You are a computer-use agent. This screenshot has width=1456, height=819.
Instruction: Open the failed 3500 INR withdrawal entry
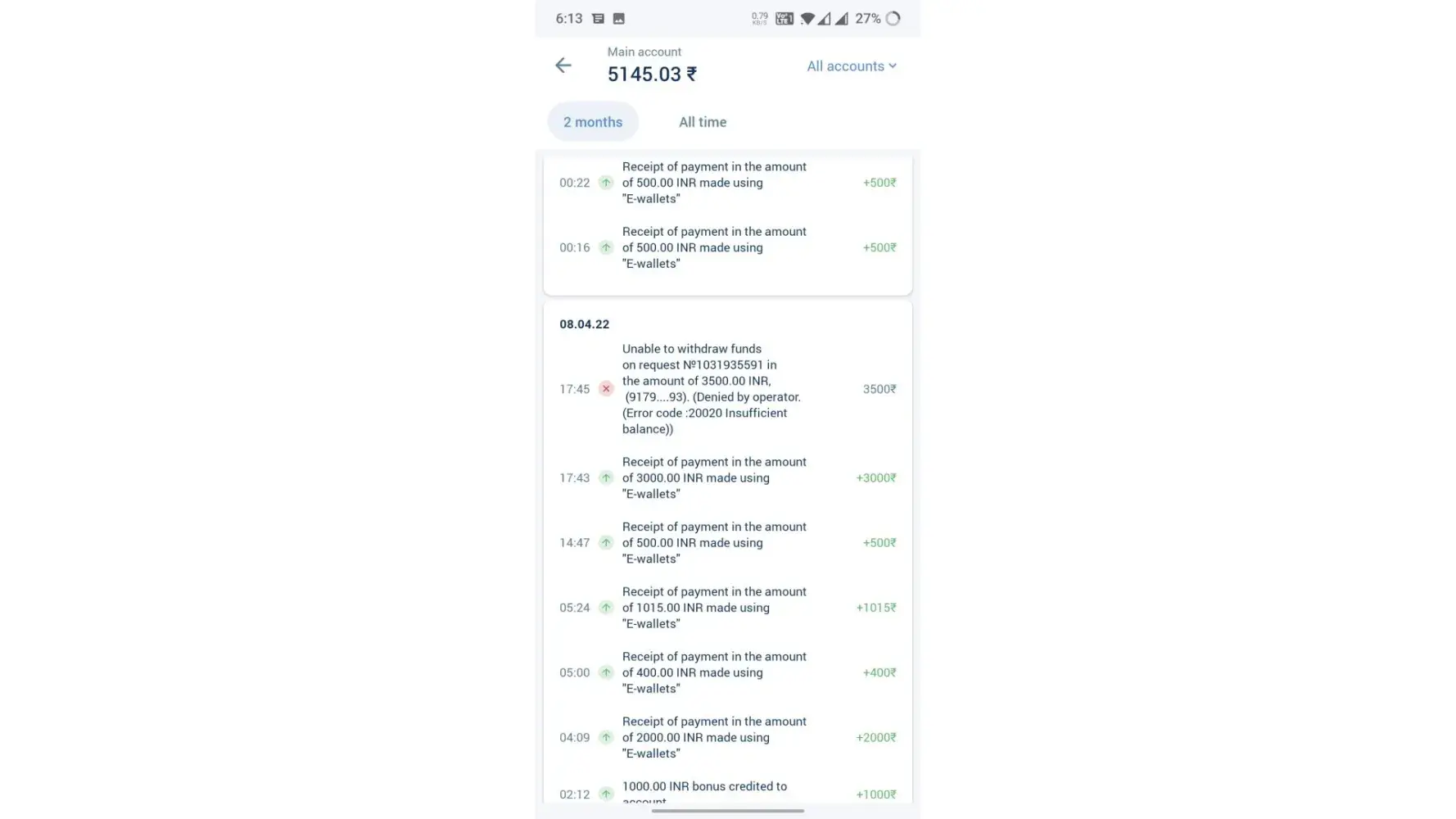tap(711, 389)
